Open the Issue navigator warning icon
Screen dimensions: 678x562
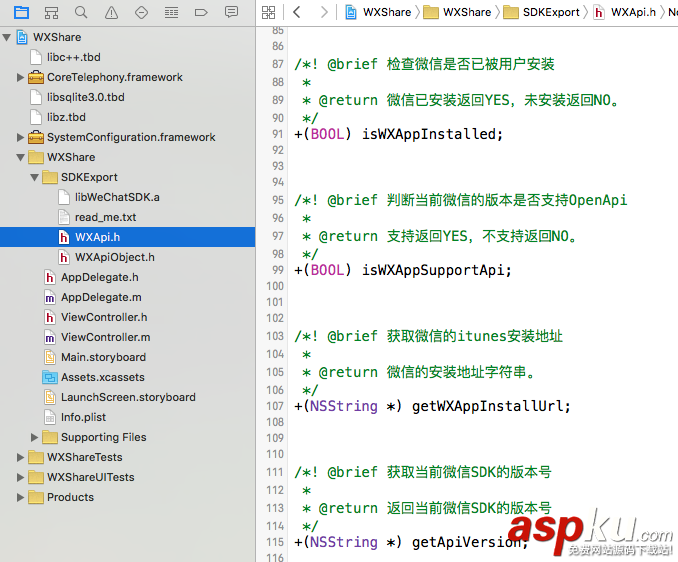click(111, 12)
